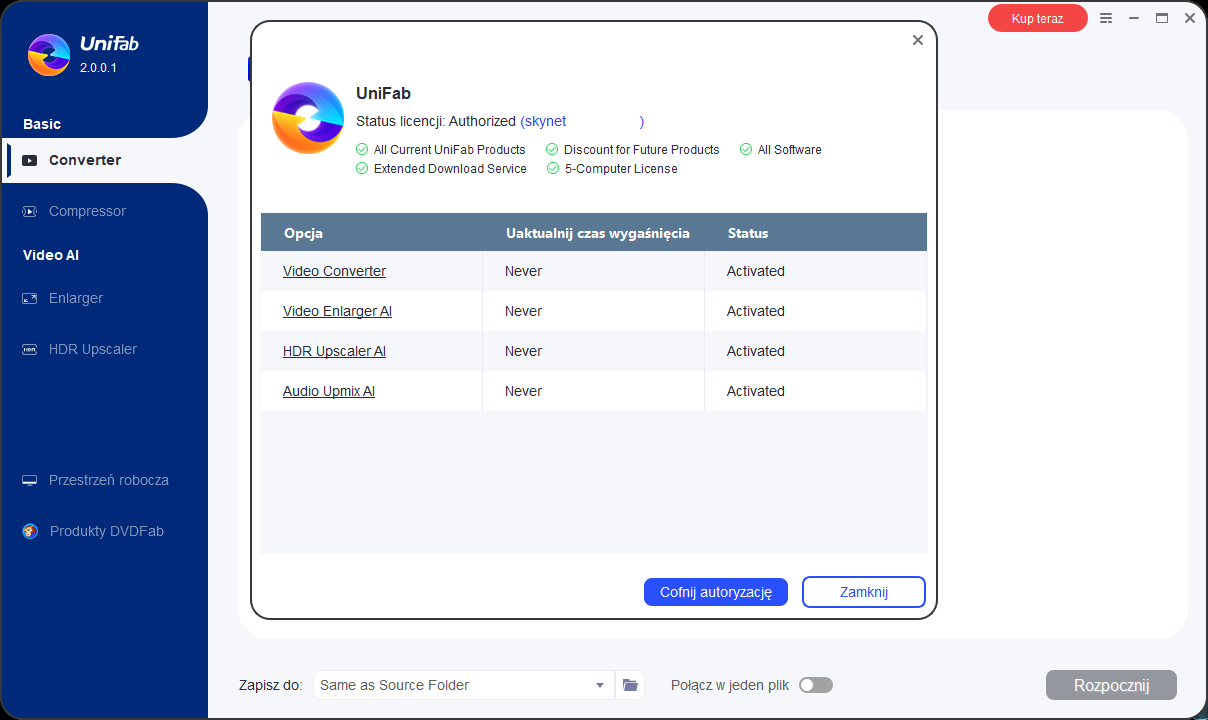Viewport: 1208px width, 720px height.
Task: Click the large UniFab logo in dialog
Action: click(x=308, y=118)
